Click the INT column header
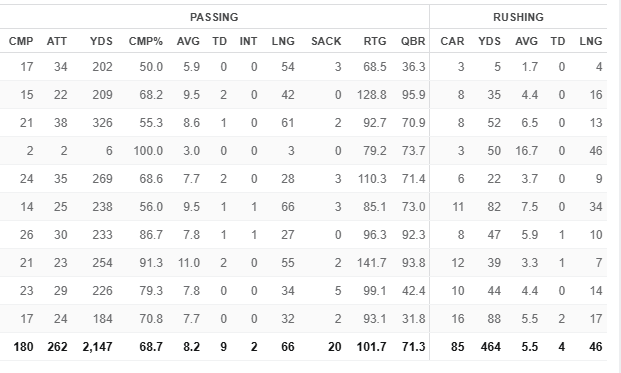Screen dimensions: 621x373 (248, 41)
